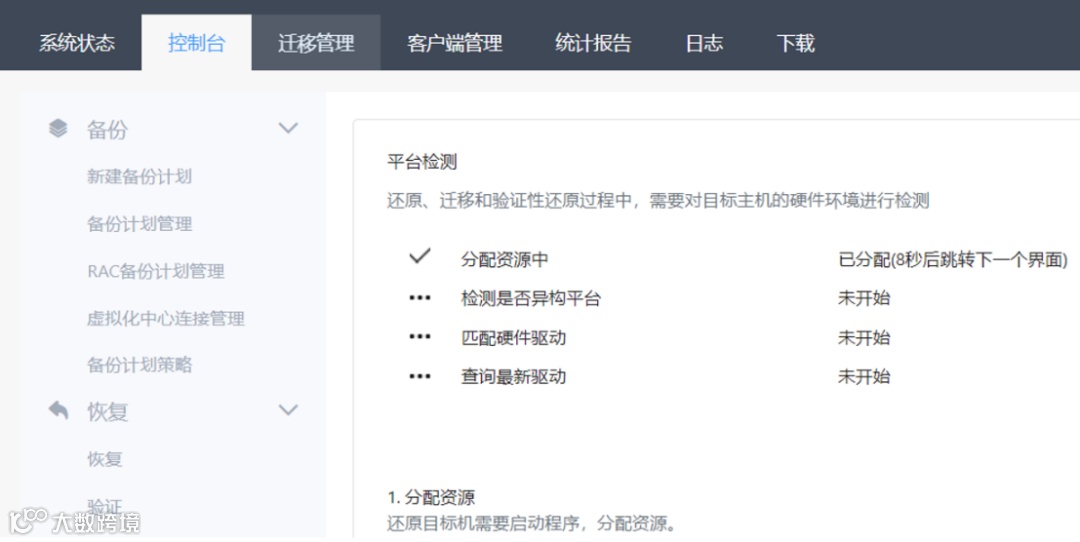Screen dimensions: 1080x542
Task: Open the 恢复 sub-item in sidebar
Action: pyautogui.click(x=105, y=459)
